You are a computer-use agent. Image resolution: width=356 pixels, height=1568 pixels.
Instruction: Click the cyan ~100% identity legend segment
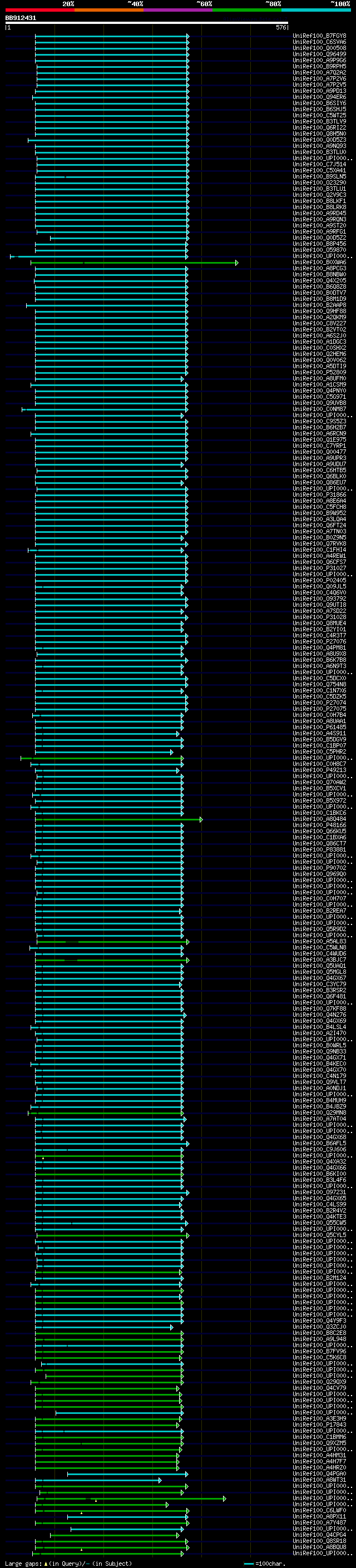(x=317, y=11)
